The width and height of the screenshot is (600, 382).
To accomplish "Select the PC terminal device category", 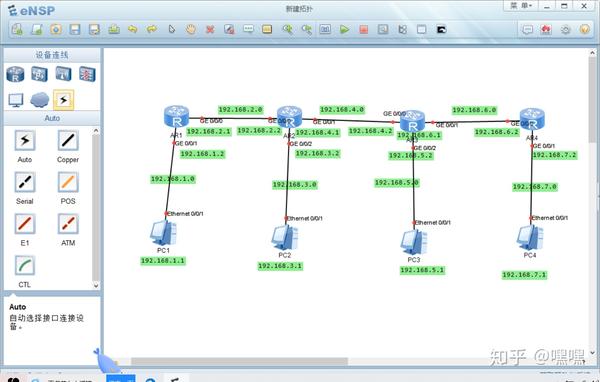I will click(16, 100).
